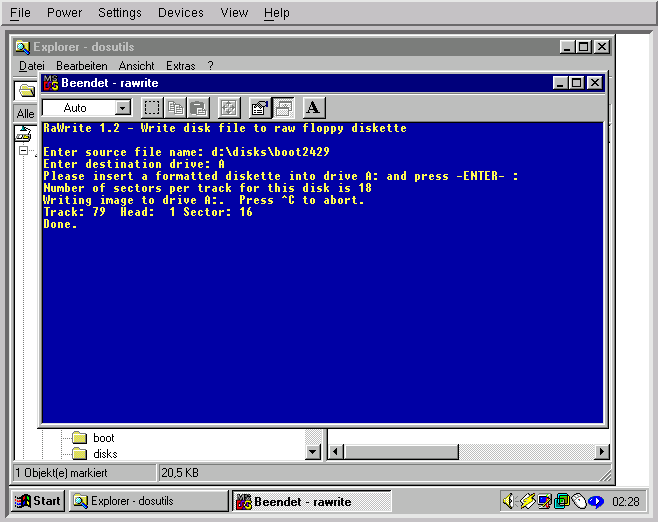
Task: Click the horizontal scrollbar left arrow
Action: (x=335, y=452)
